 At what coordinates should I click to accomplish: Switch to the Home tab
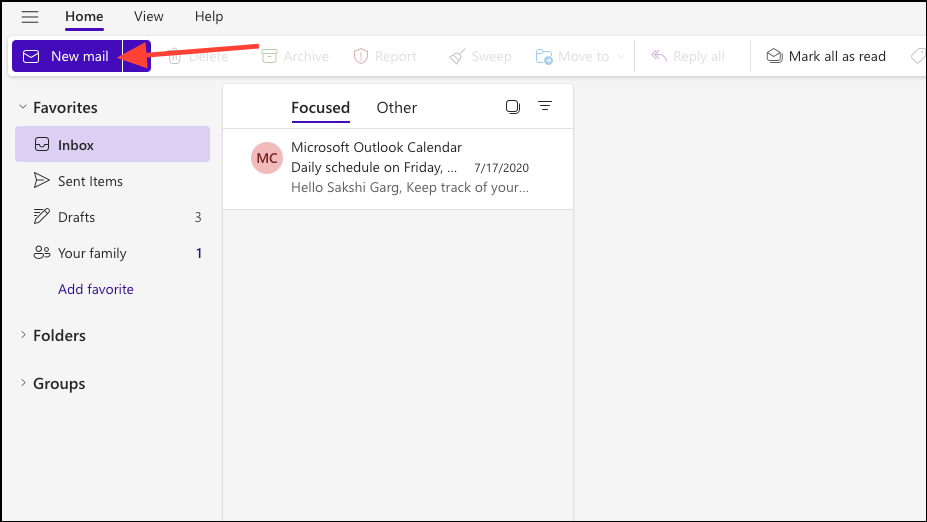pos(84,17)
